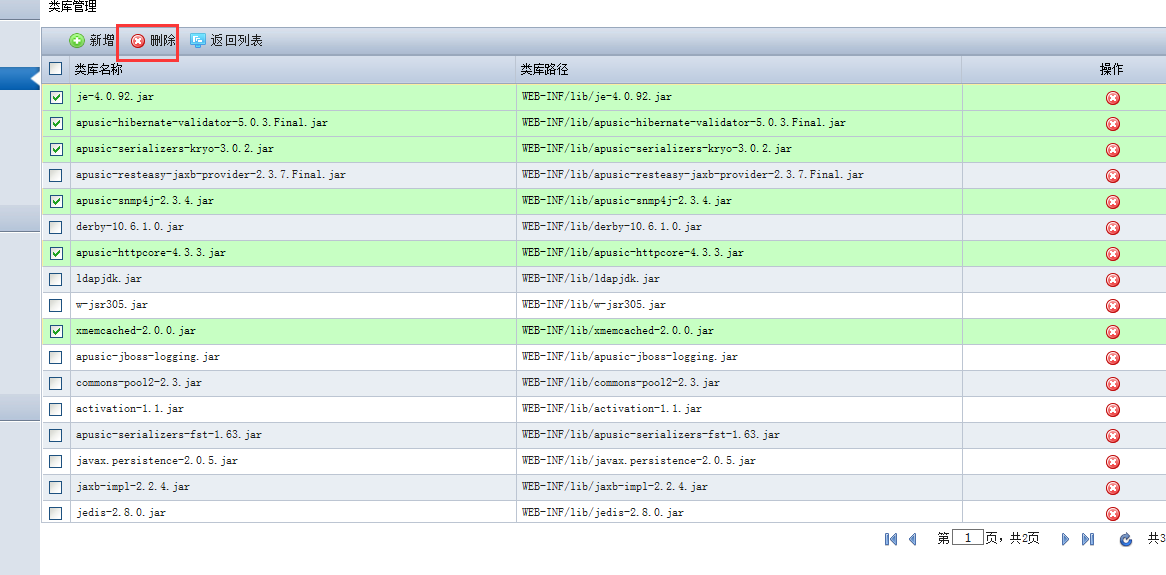Check javax.persistence-2.0.5.jar checkbox
Screen dimensions: 1166x575
56,461
